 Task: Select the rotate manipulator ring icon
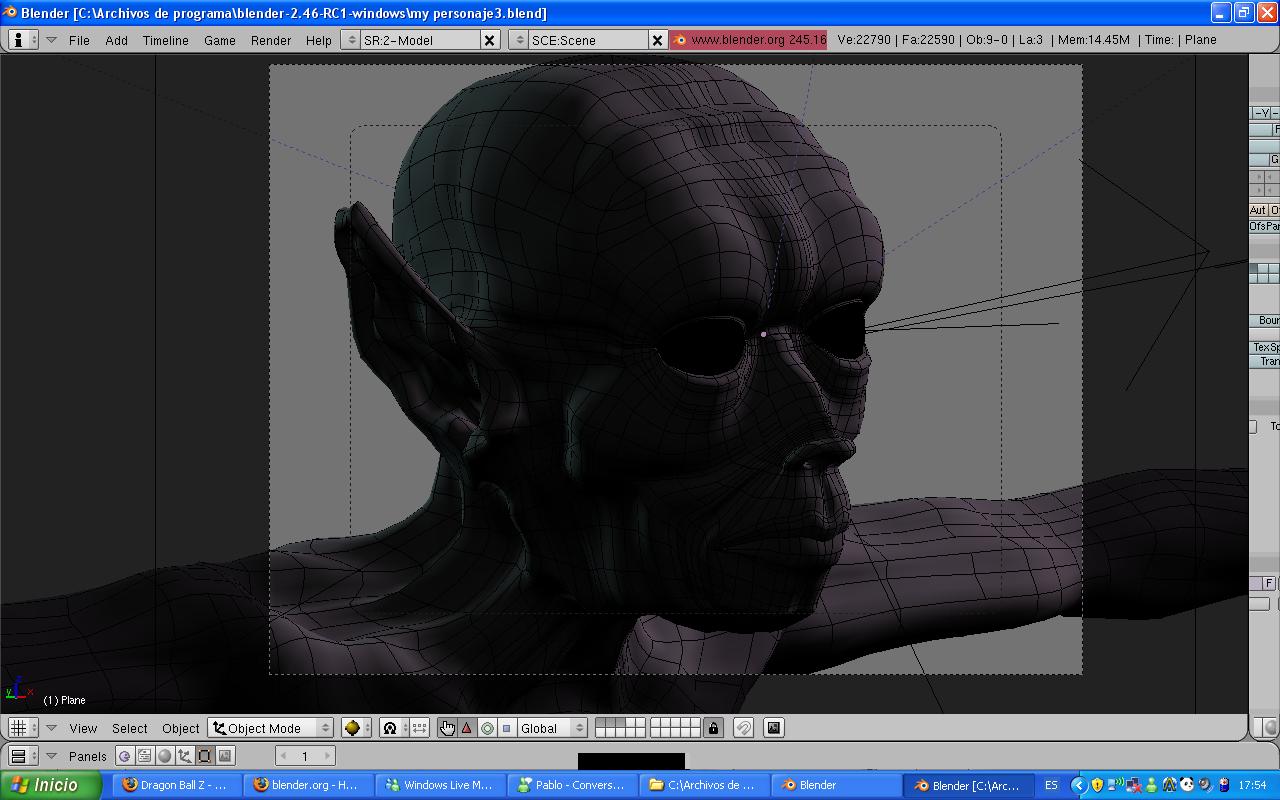(487, 728)
